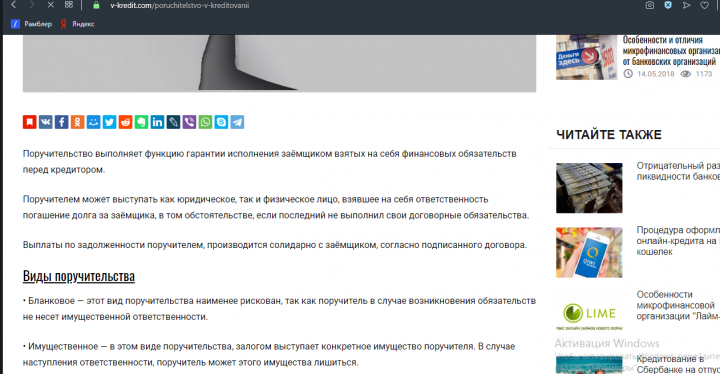
Task: Click the v-kredit.com address bar URL
Action: [x=180, y=6]
